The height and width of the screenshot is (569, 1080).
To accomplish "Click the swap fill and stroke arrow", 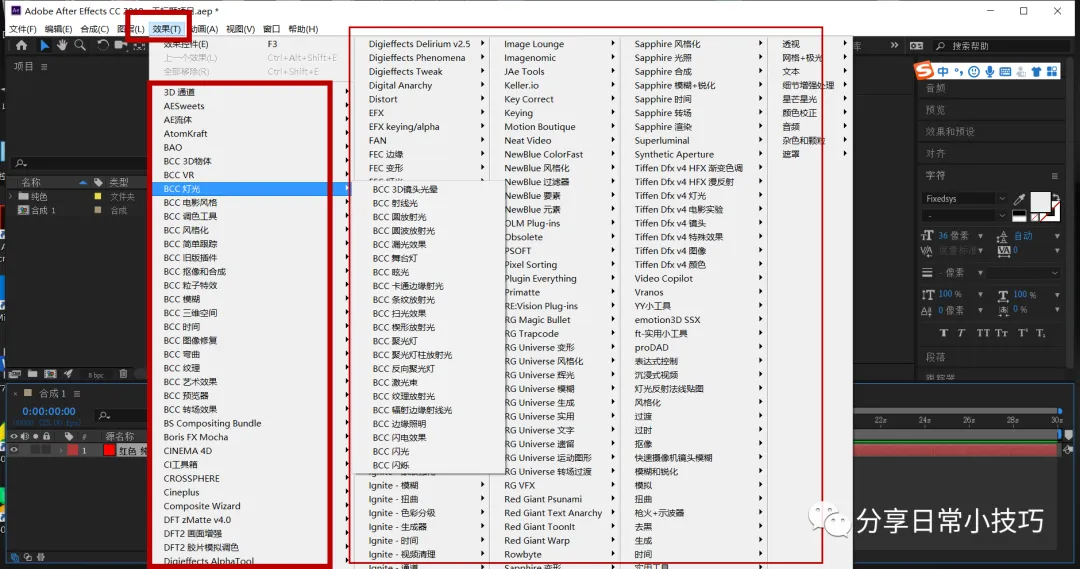I will point(1055,196).
